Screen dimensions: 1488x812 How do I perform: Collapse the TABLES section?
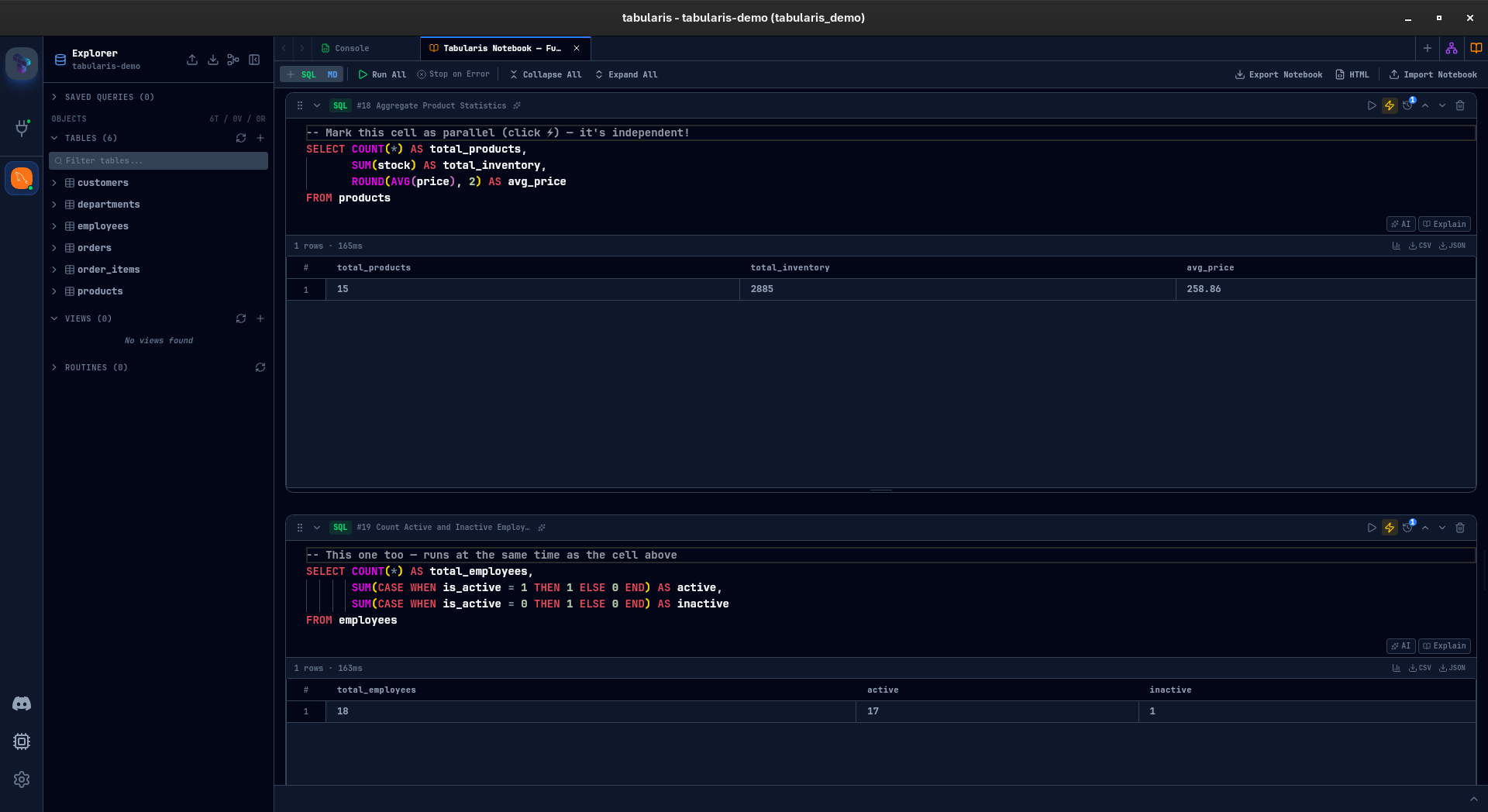[55, 138]
